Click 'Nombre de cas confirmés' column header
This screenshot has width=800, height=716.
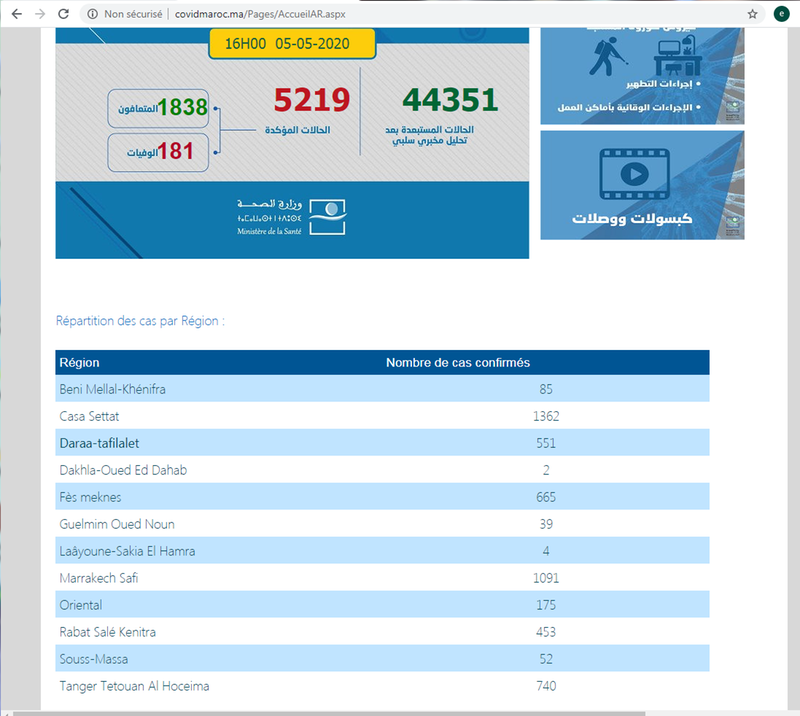pos(458,362)
